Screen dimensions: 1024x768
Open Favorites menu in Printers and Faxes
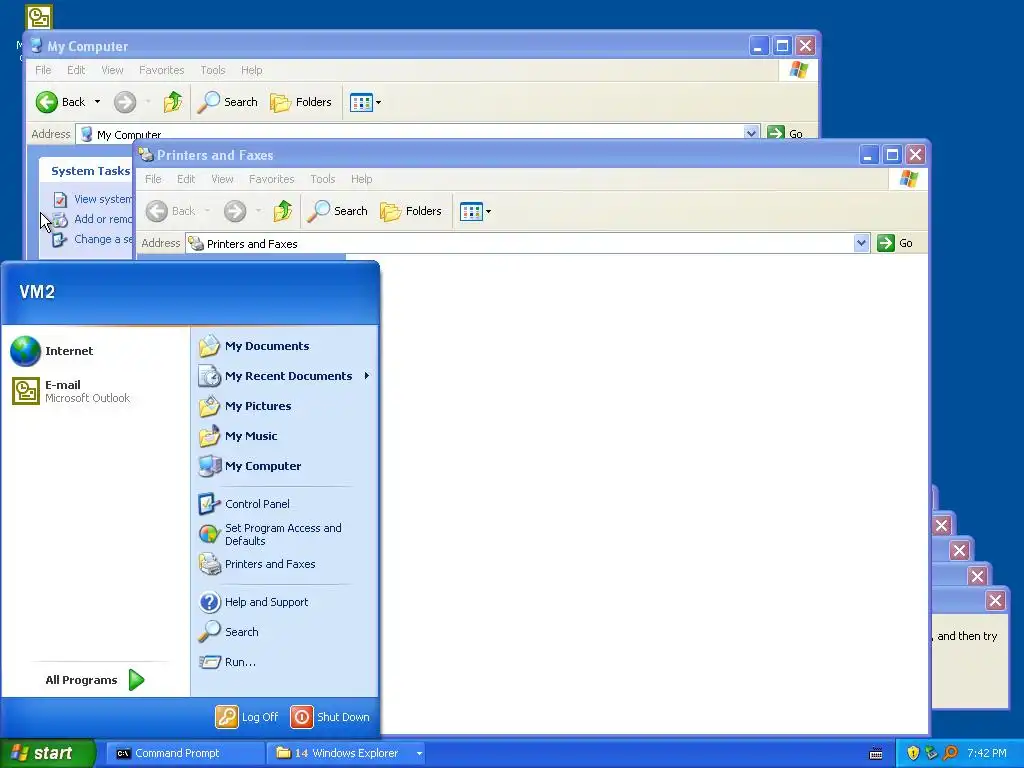coord(272,179)
